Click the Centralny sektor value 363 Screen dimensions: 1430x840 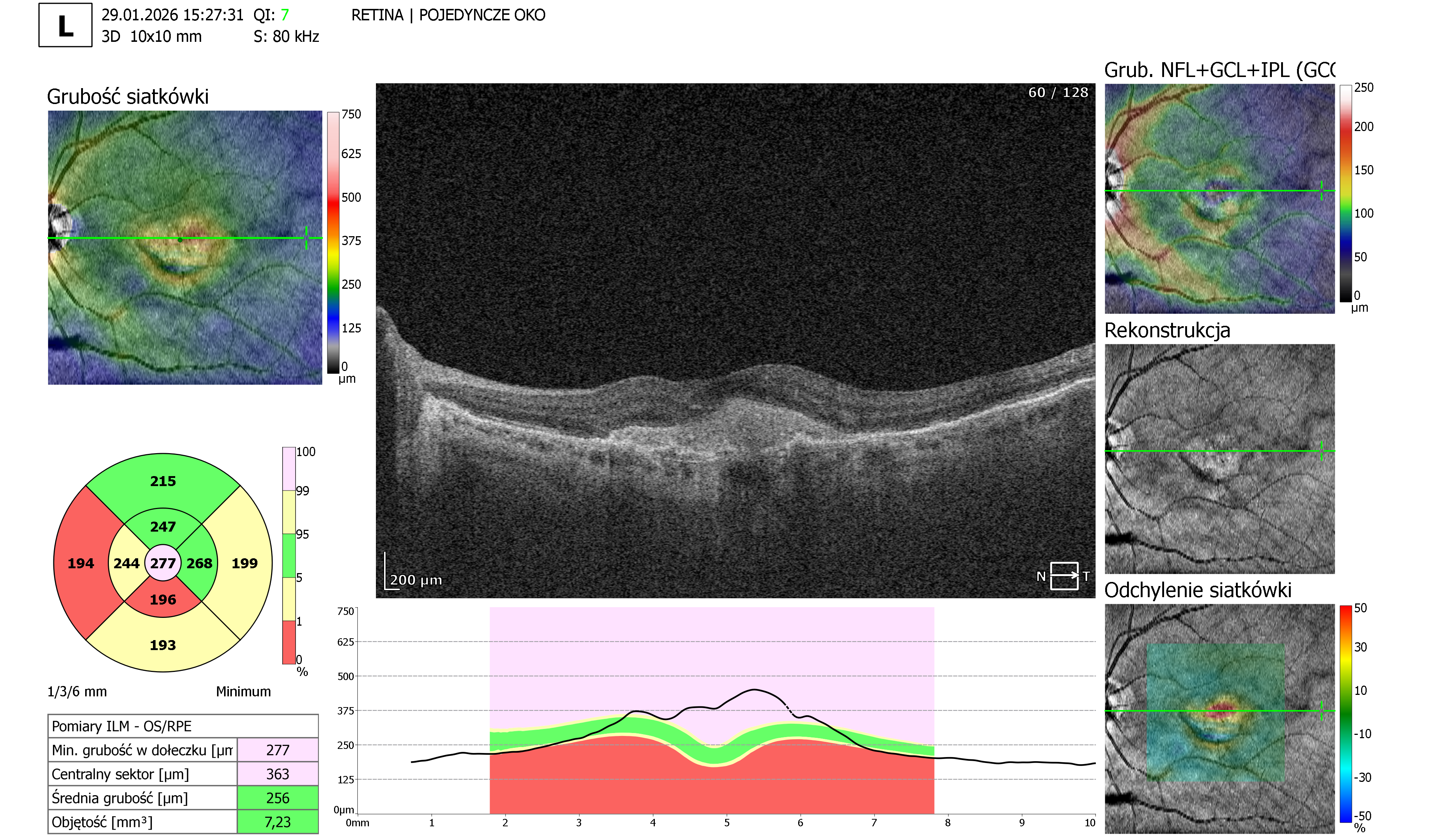tap(278, 774)
